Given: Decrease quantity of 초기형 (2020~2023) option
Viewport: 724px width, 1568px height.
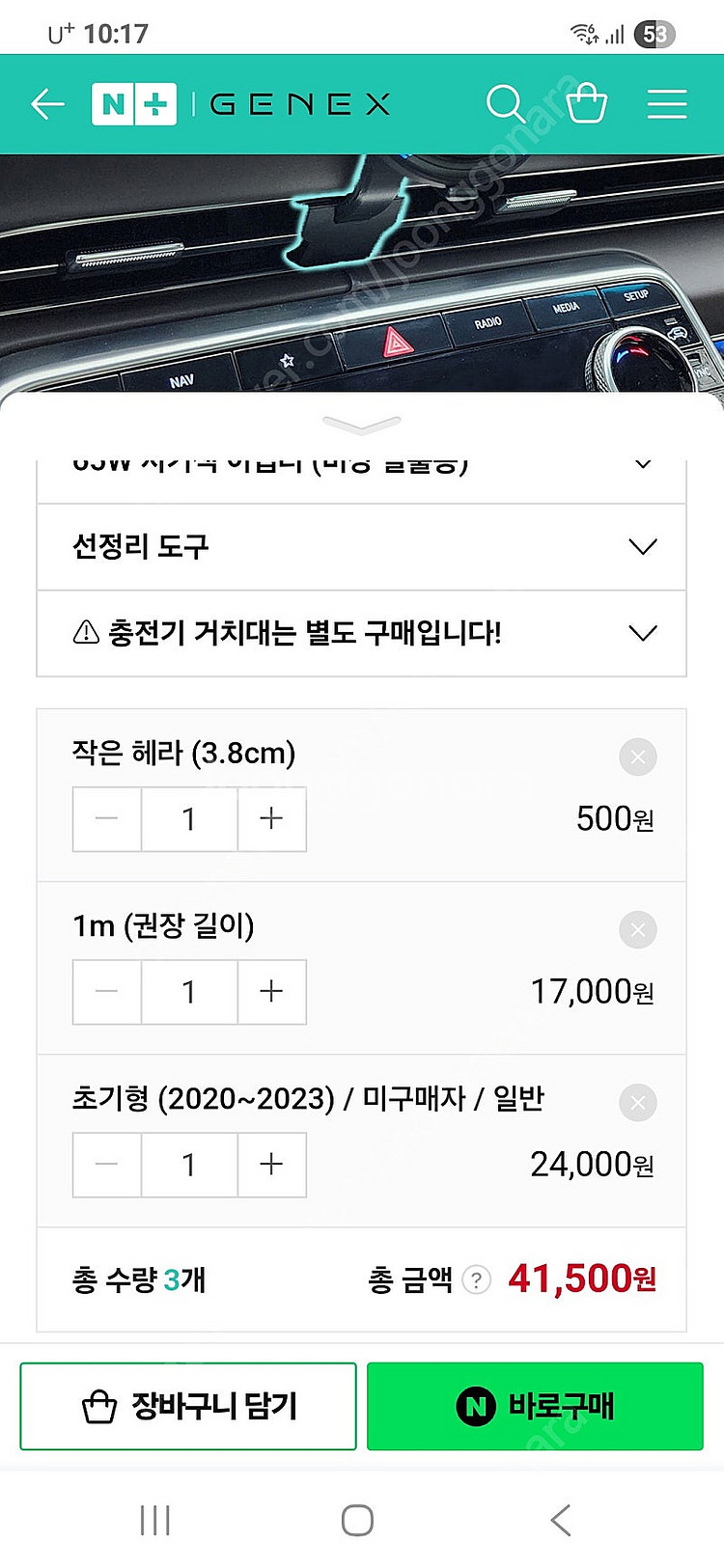Looking at the screenshot, I should 107,1165.
